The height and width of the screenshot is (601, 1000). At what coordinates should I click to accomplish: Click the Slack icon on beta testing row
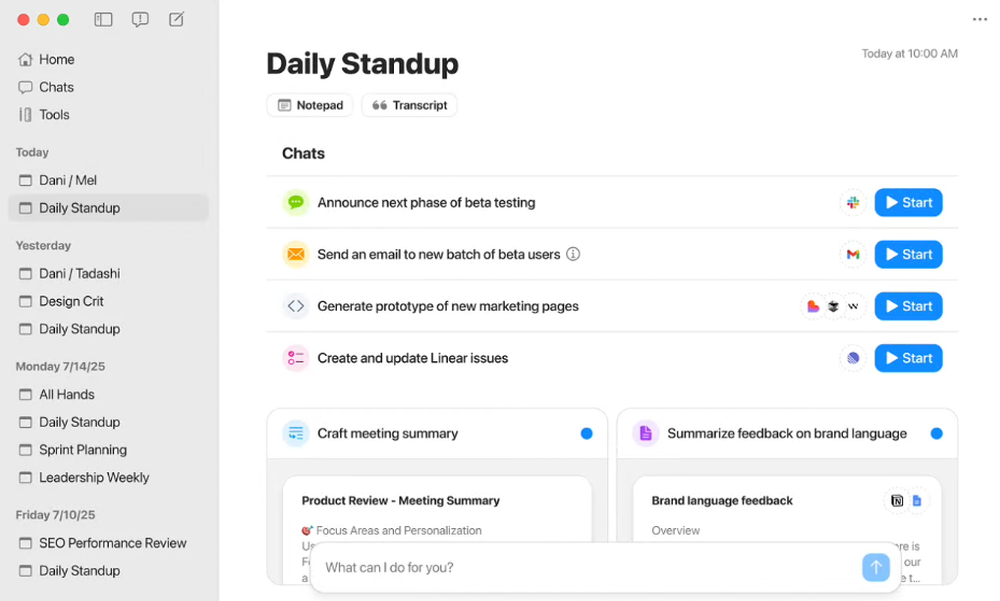(x=852, y=203)
